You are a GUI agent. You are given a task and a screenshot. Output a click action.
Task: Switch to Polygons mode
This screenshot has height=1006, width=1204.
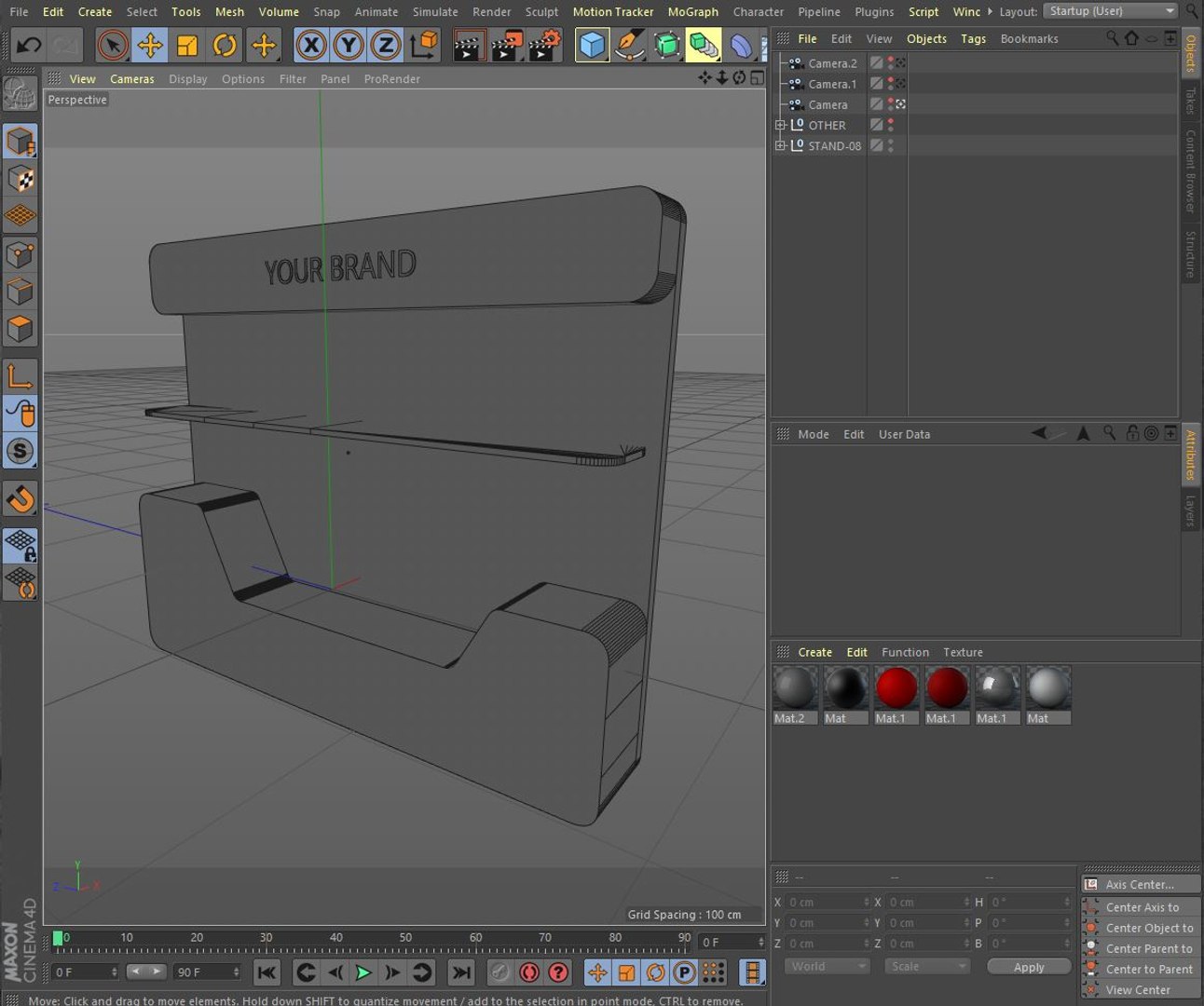point(21,330)
